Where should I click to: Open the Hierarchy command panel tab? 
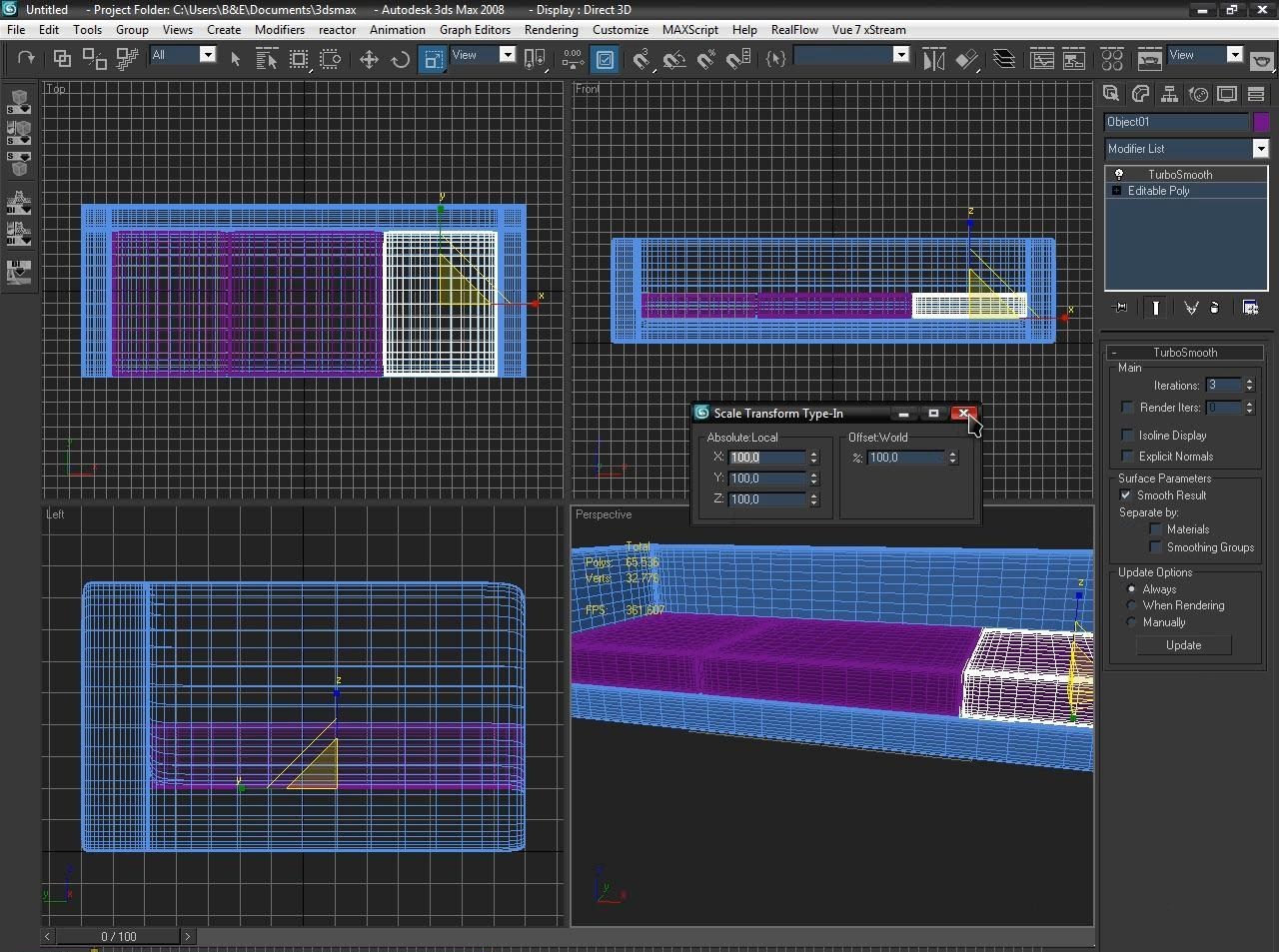click(1169, 94)
